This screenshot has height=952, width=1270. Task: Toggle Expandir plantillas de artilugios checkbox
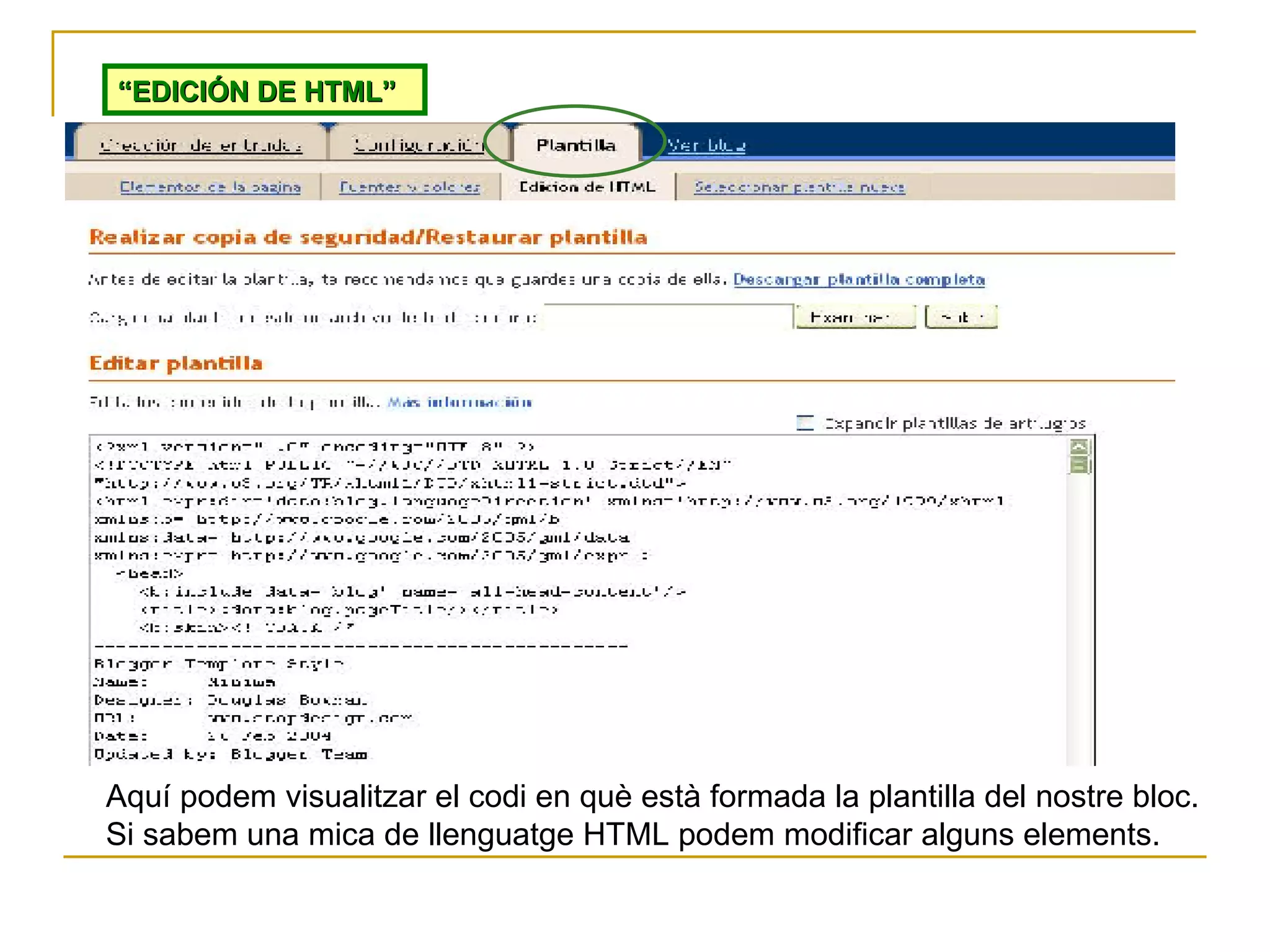tap(805, 423)
